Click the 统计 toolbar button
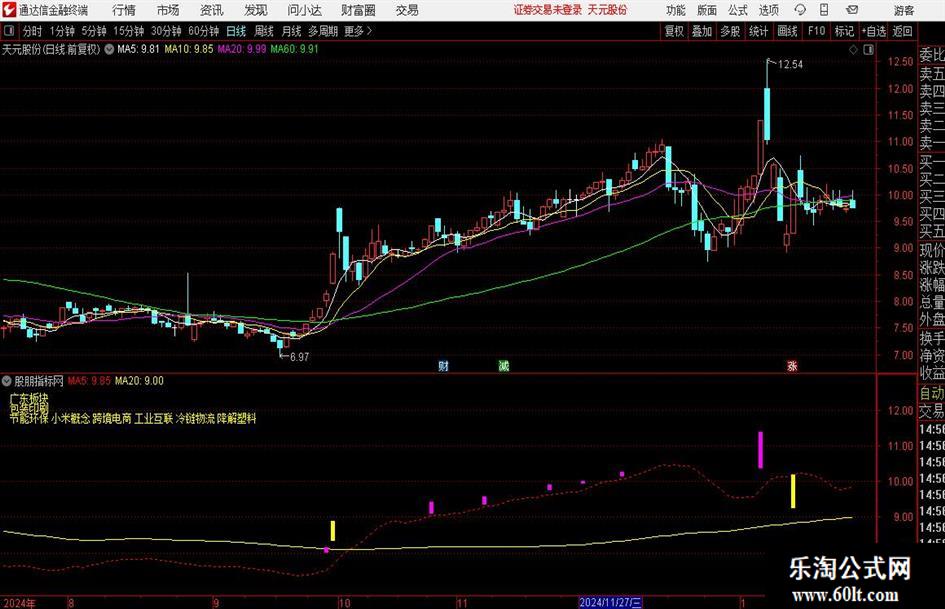The width and height of the screenshot is (945, 609). pos(758,31)
